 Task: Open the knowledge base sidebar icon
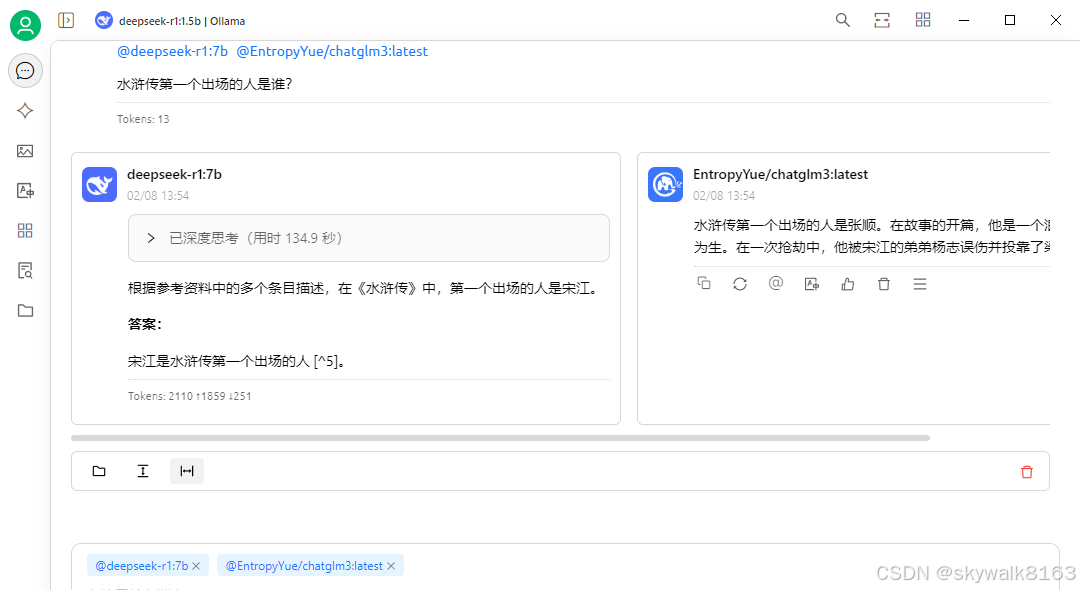click(x=25, y=271)
